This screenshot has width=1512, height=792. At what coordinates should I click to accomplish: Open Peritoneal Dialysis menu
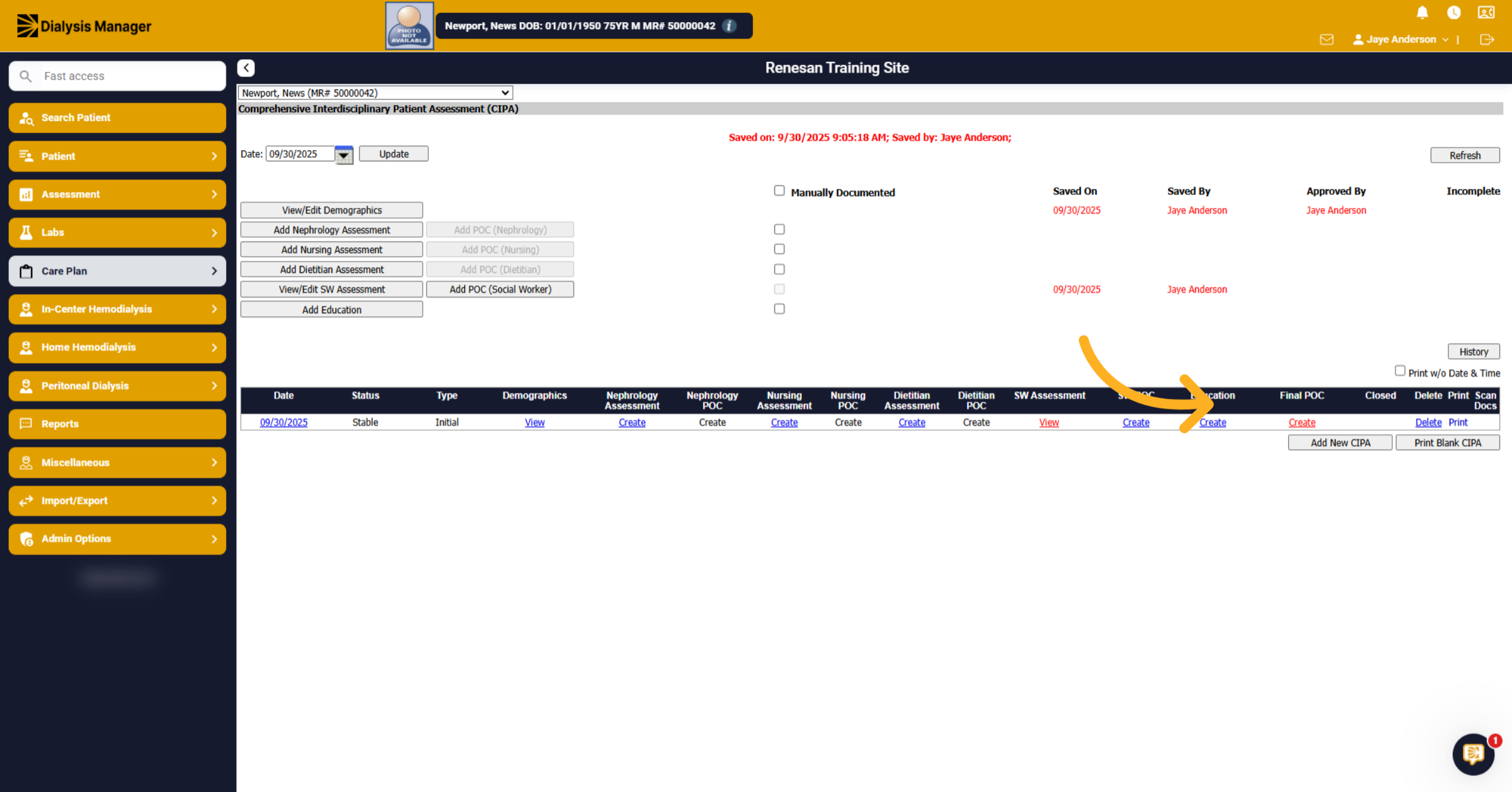(117, 386)
